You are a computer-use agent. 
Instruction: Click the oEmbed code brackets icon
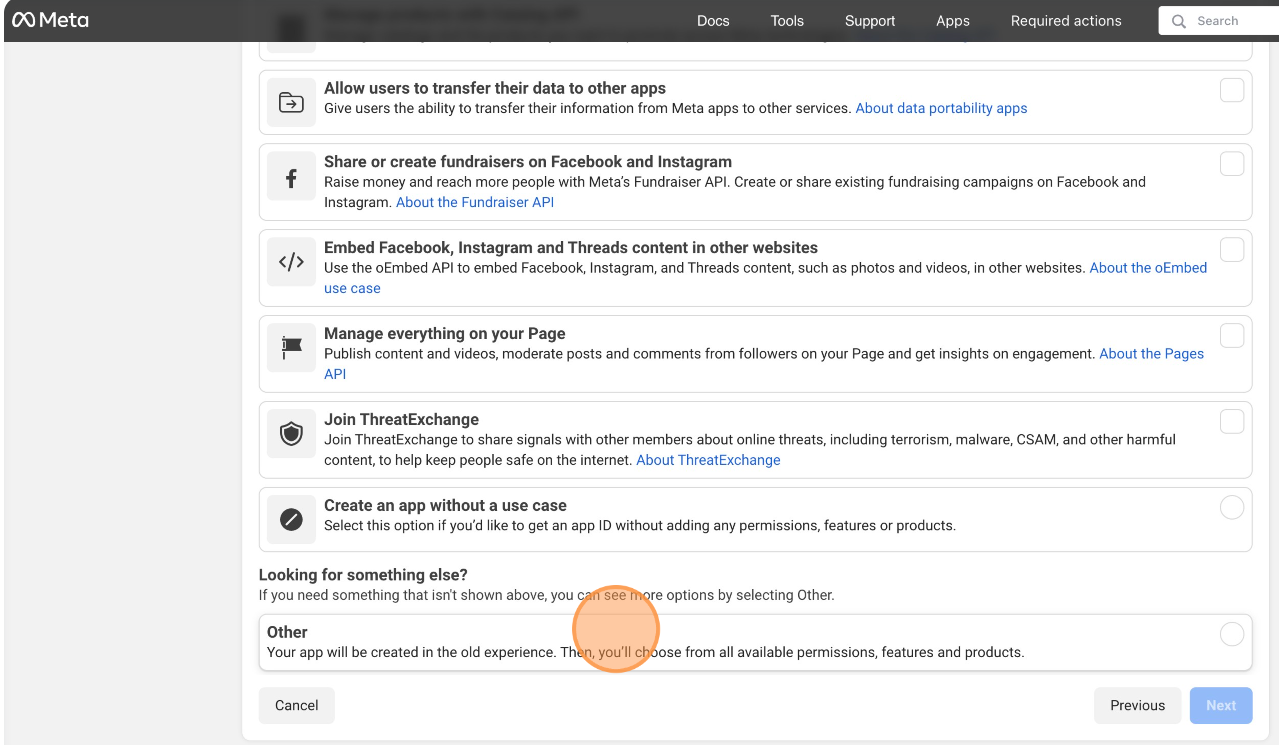click(x=291, y=262)
